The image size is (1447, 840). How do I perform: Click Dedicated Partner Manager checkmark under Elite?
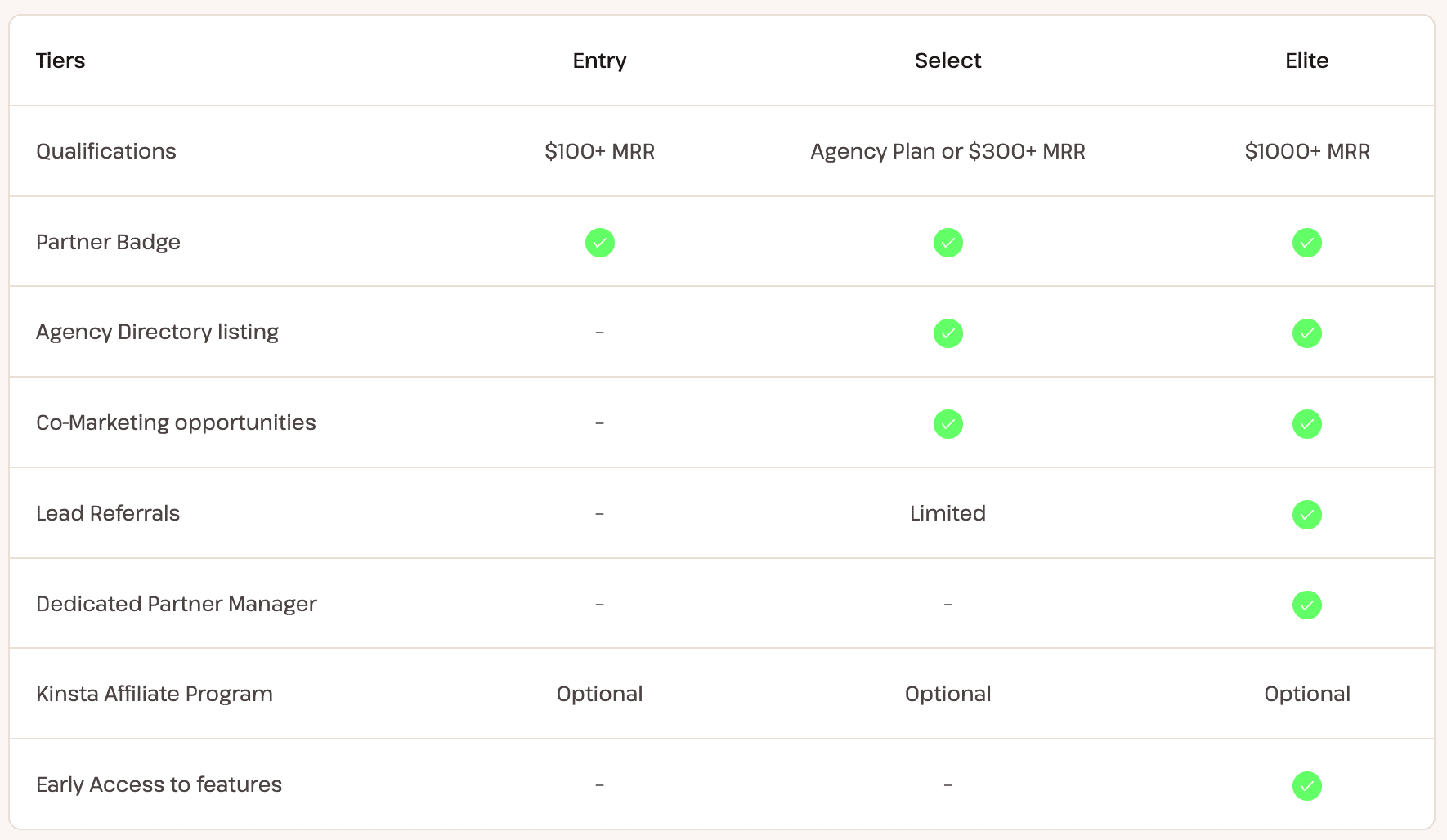[x=1306, y=605]
